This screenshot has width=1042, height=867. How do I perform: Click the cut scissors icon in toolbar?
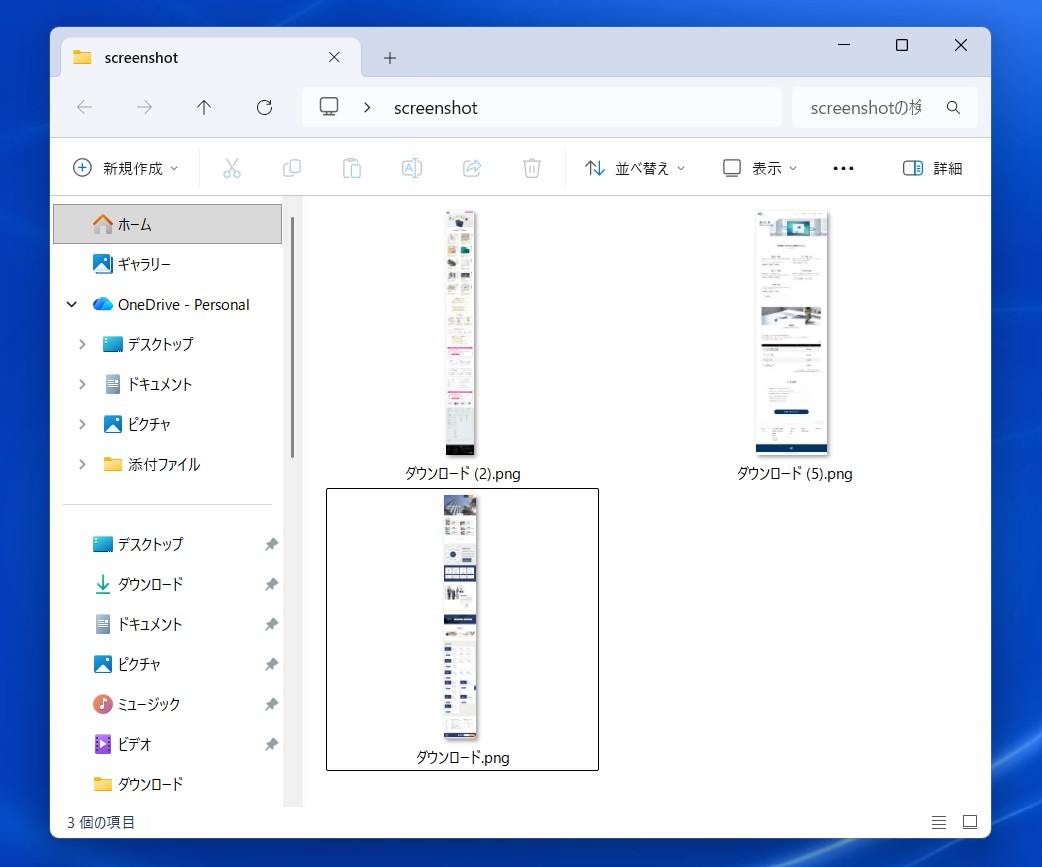click(232, 168)
